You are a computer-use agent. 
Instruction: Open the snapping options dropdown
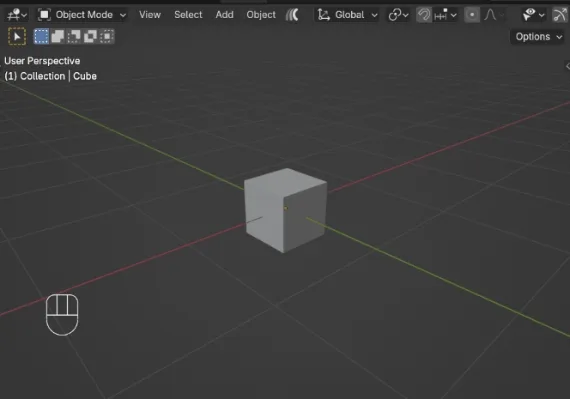(x=445, y=15)
